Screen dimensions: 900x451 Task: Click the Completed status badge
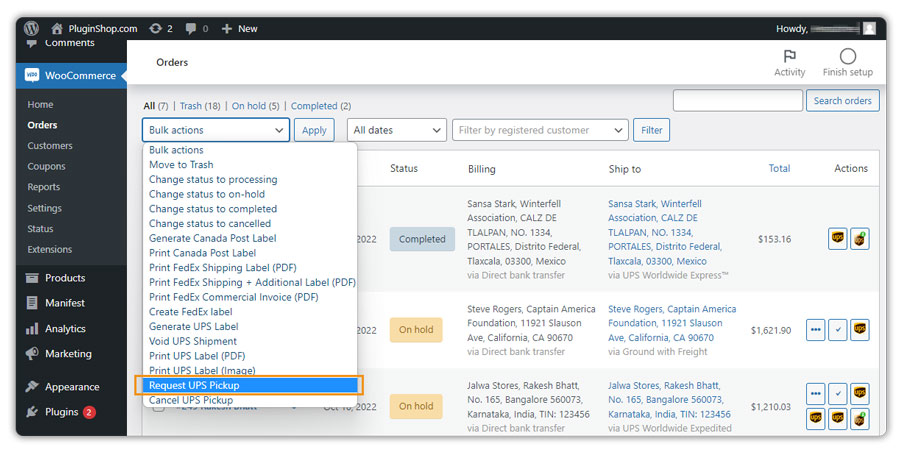pyautogui.click(x=422, y=239)
